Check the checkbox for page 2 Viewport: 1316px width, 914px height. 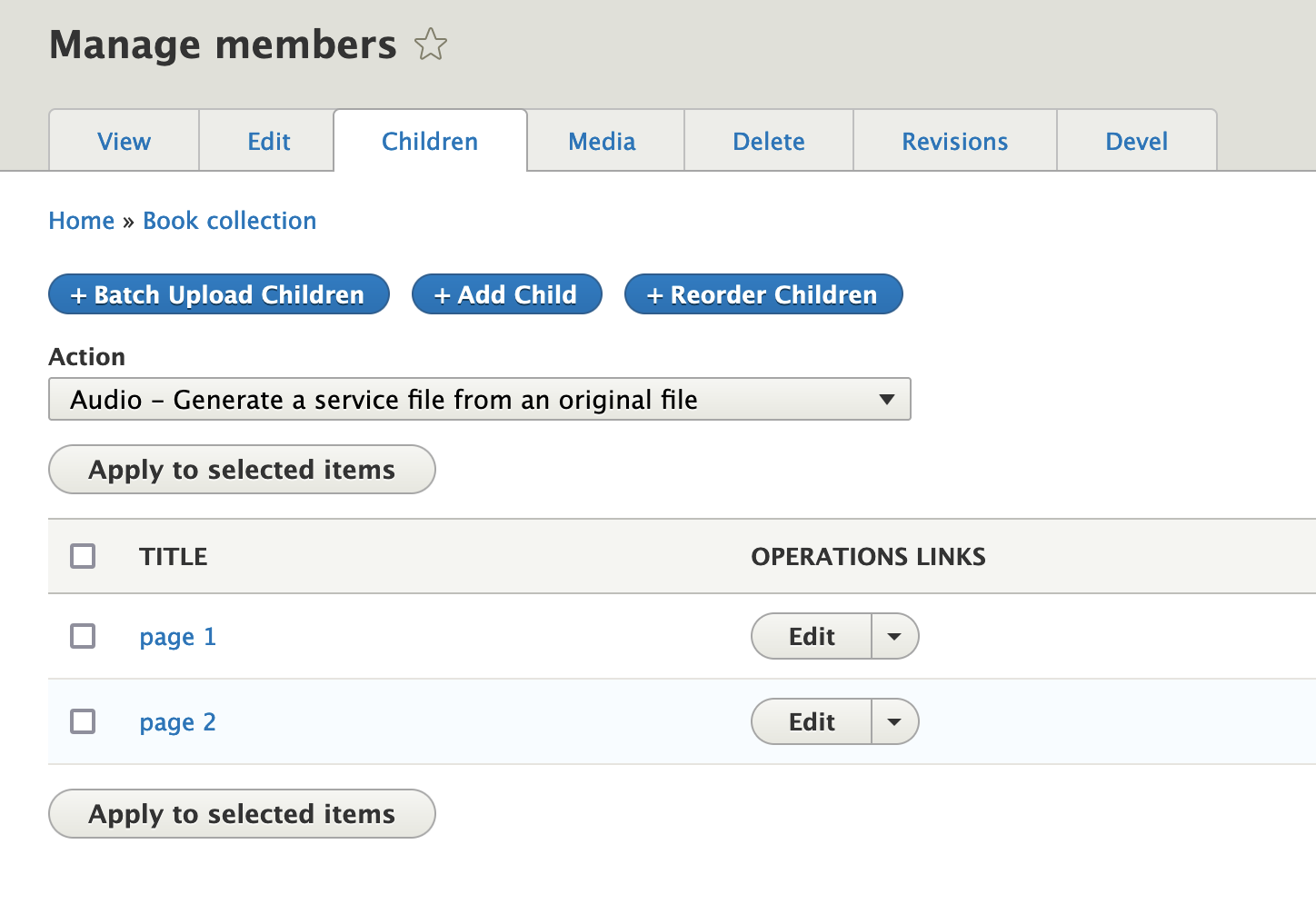pyautogui.click(x=83, y=721)
